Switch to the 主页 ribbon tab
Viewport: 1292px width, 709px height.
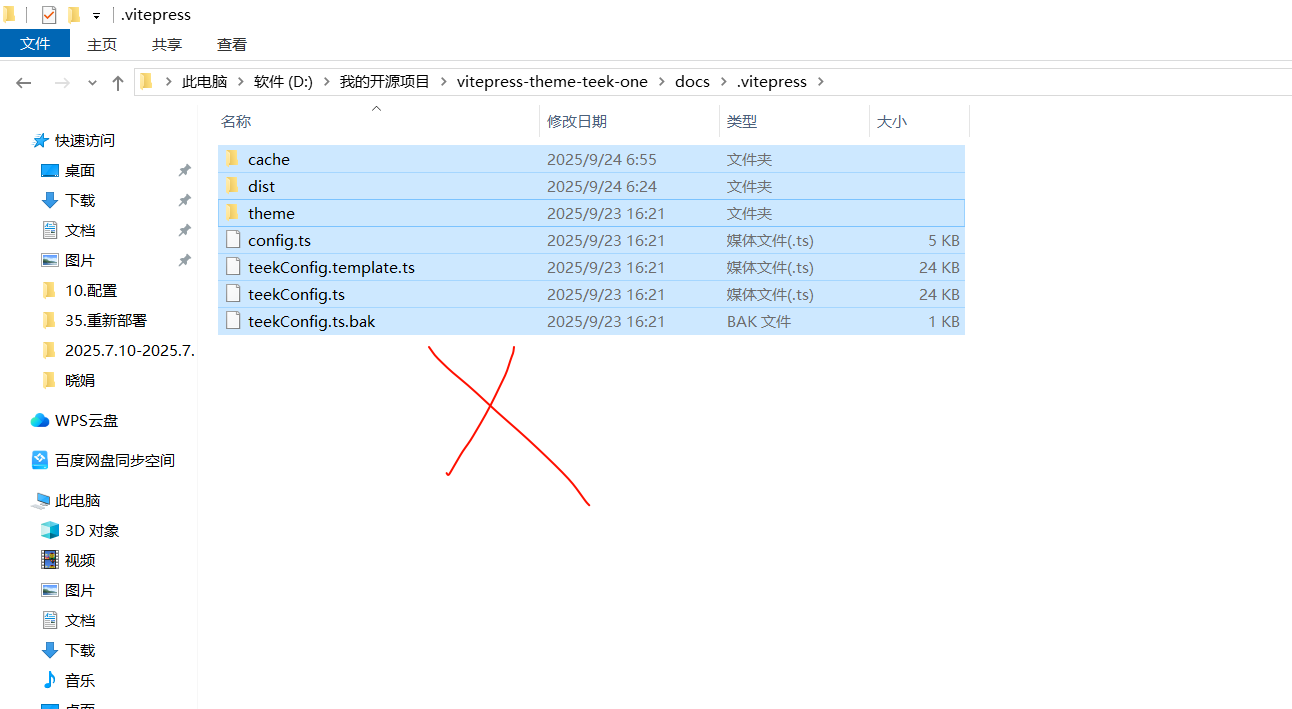coord(102,44)
